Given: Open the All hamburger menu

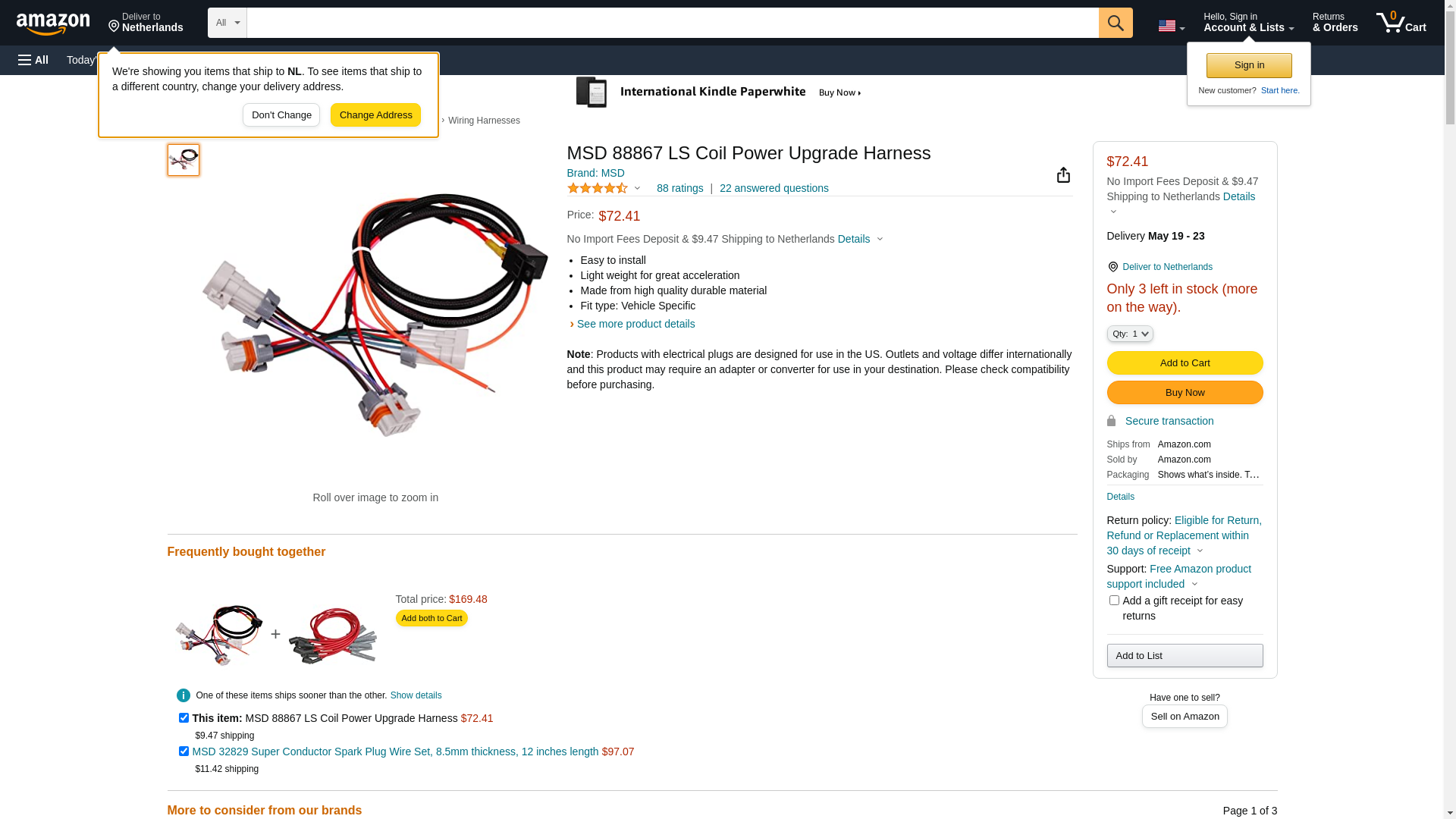Looking at the screenshot, I should pos(33,60).
